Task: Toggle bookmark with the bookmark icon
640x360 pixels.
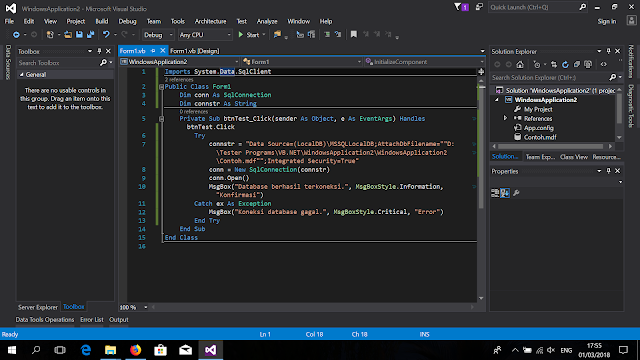Action: (353, 35)
